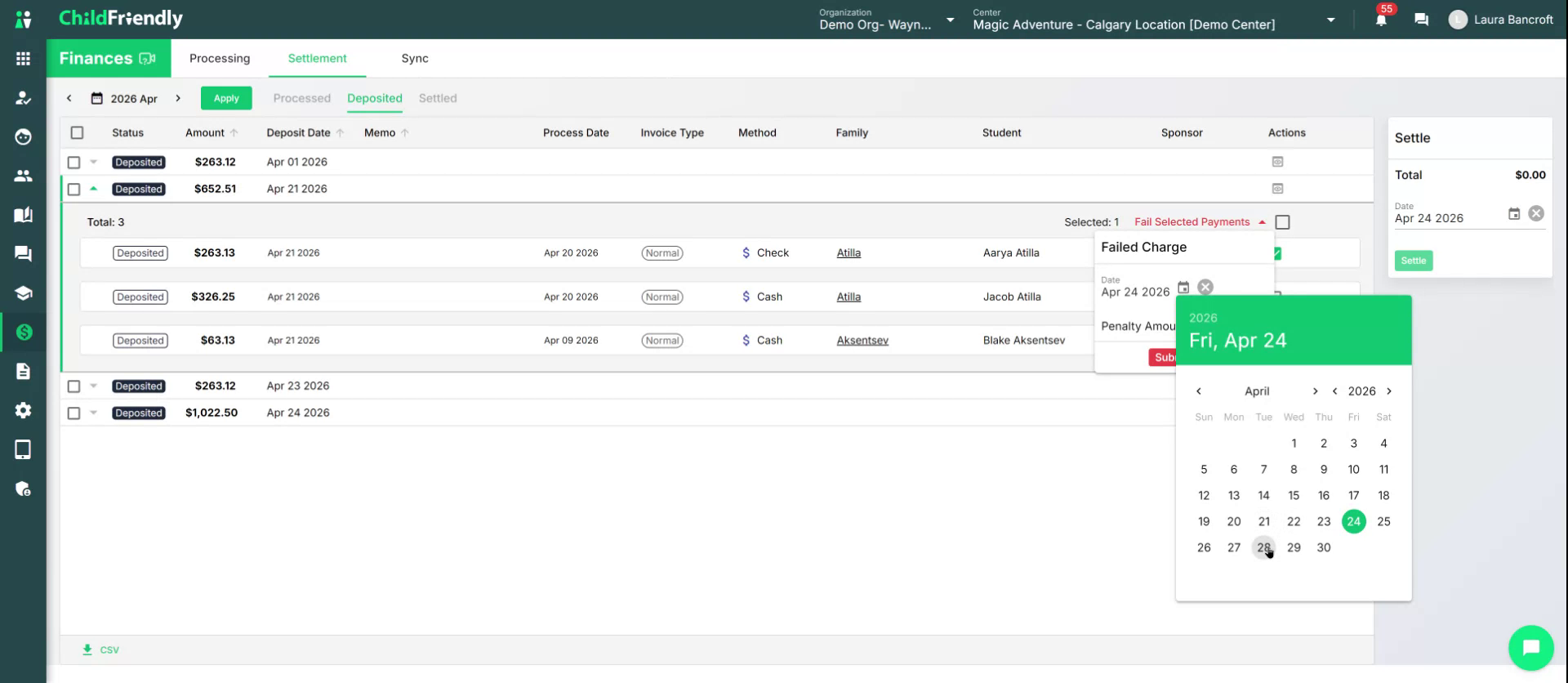
Task: Check the $263.12 Apr 23 2026 row
Action: [x=73, y=386]
